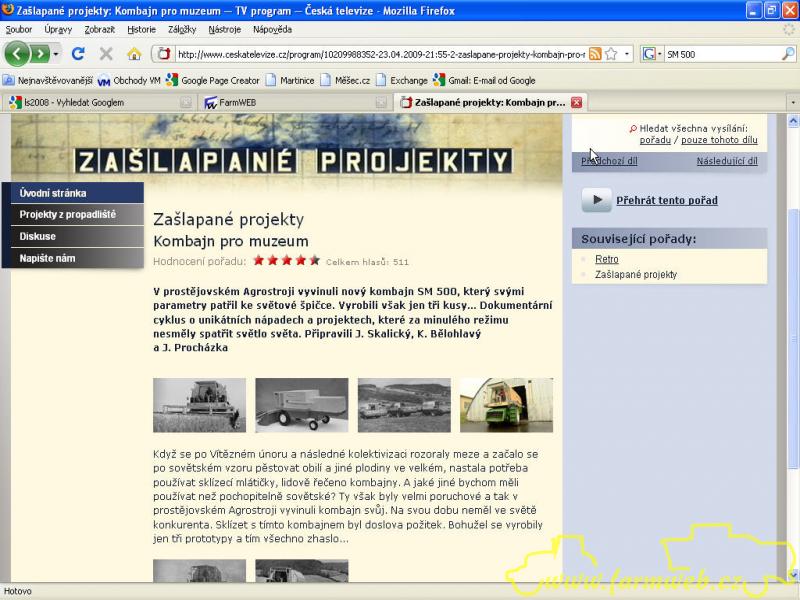800x600 pixels.
Task: Rate the programme with the fifth star
Action: tap(315, 261)
